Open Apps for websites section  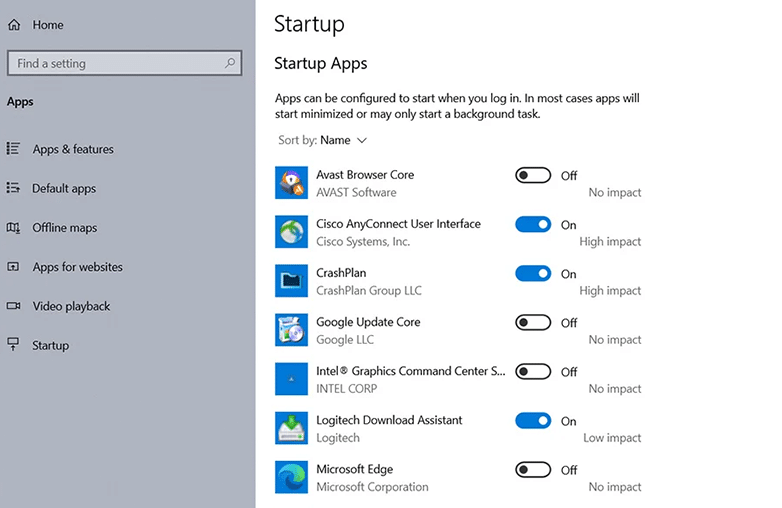[x=77, y=267]
